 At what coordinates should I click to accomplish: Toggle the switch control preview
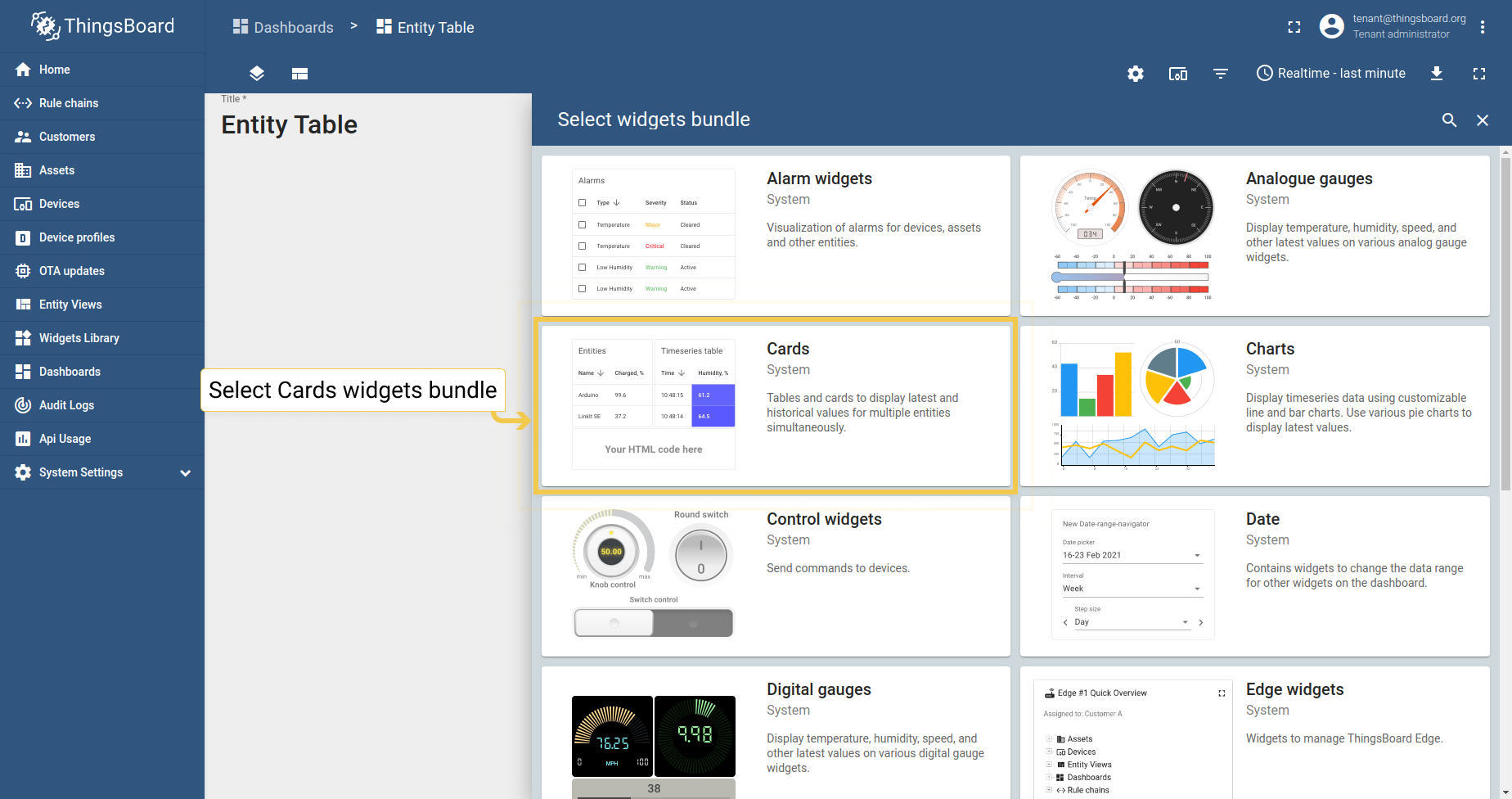(x=653, y=623)
